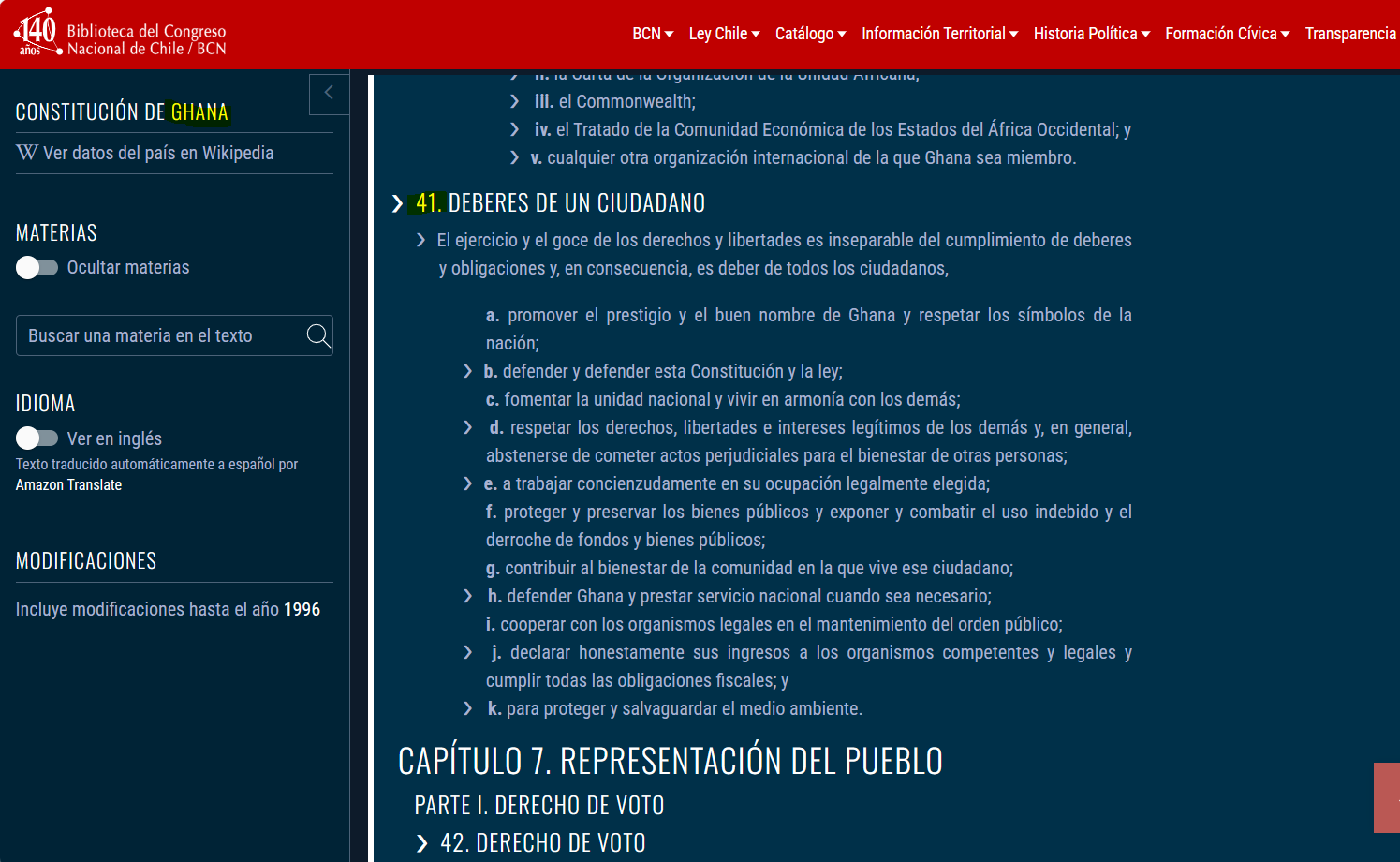Click the 42. DERECHO DE VOTO heading
Viewport: 1400px width, 862px height.
point(543,843)
